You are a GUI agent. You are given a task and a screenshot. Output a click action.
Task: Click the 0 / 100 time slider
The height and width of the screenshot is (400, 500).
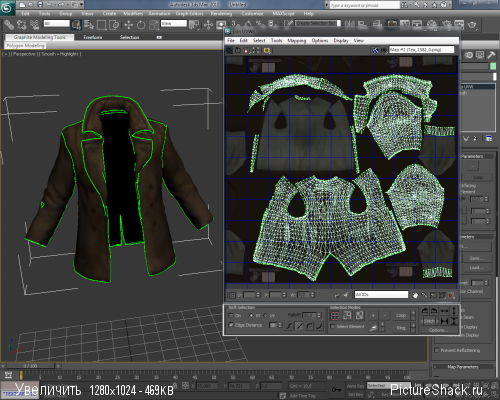pos(30,366)
